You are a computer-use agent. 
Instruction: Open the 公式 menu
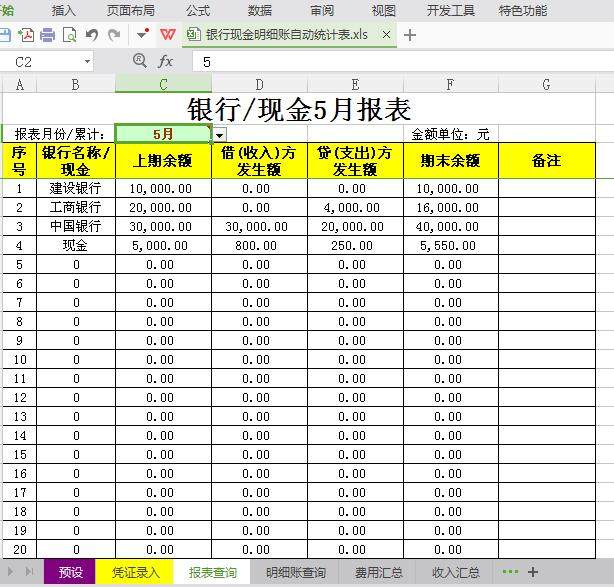[198, 11]
